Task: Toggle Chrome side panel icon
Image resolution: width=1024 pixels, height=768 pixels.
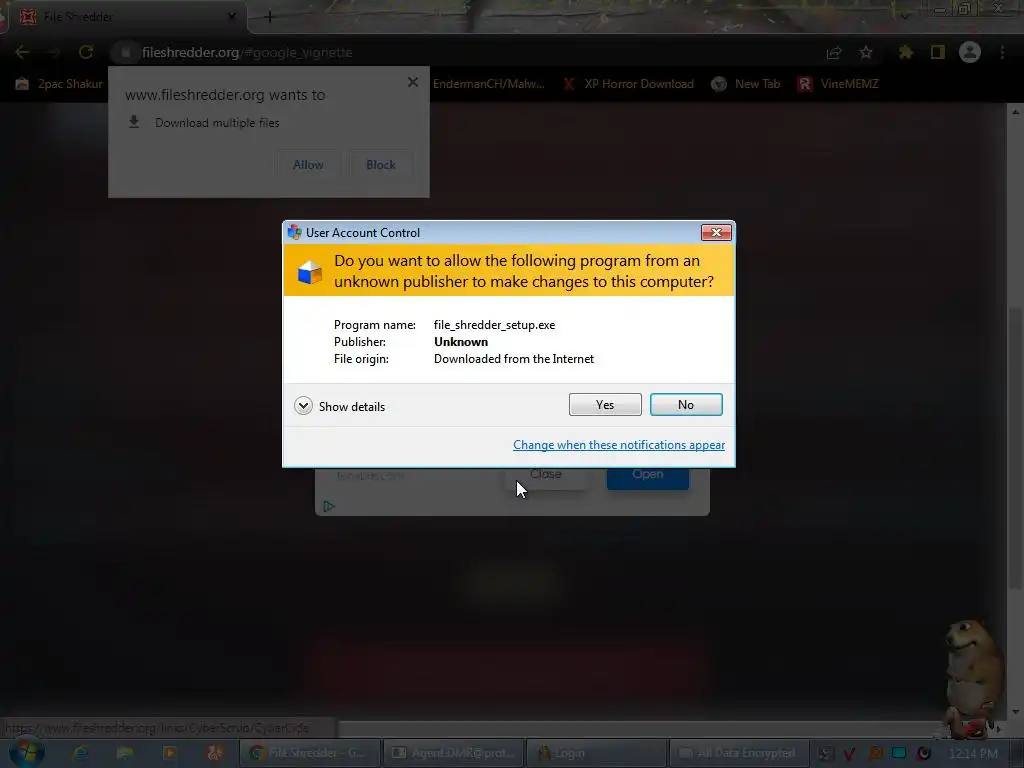Action: click(938, 52)
